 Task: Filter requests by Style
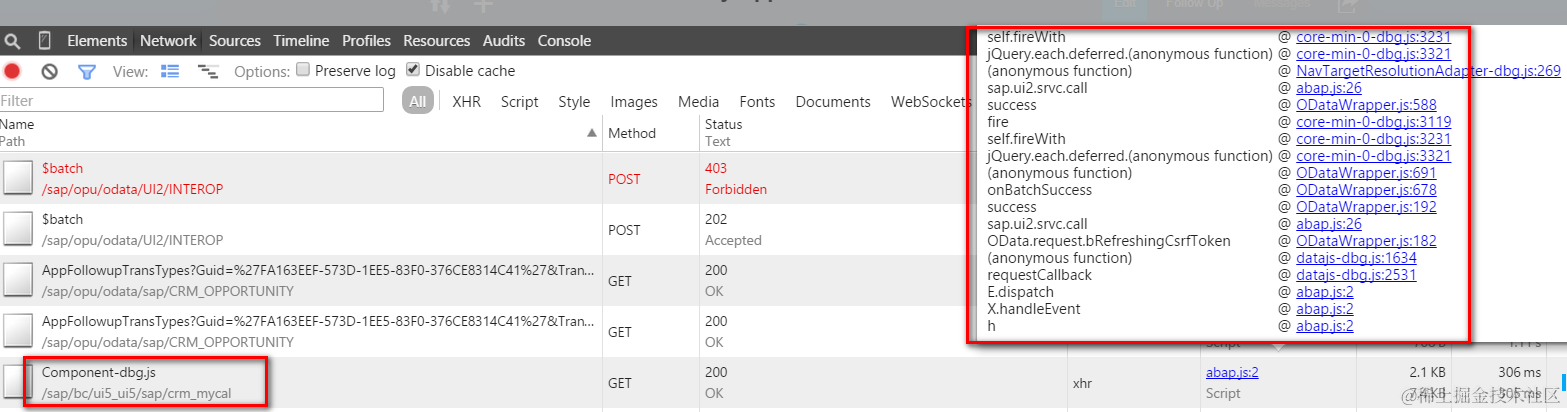point(574,102)
